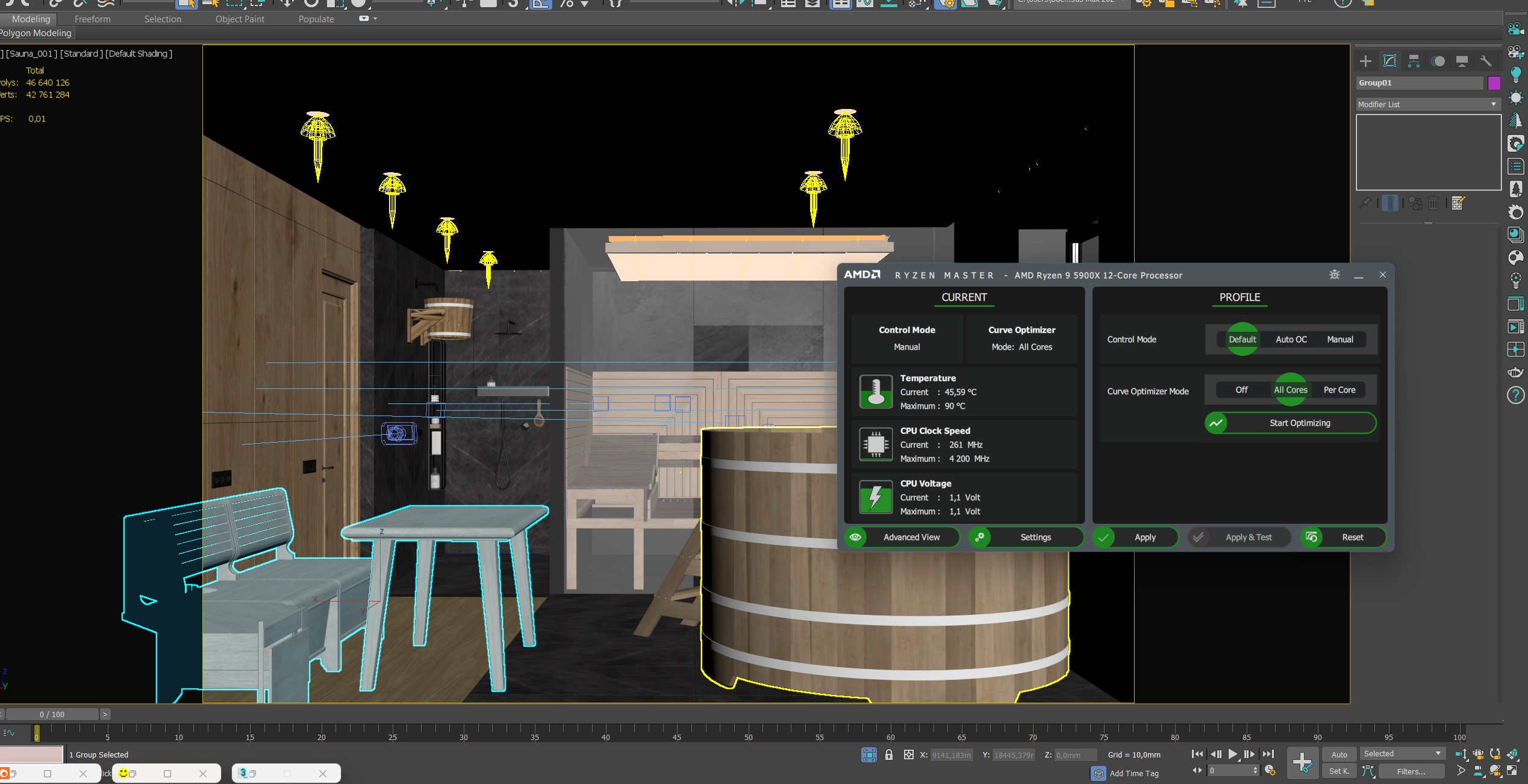This screenshot has width=1528, height=784.
Task: Switch to the Freeform ribbon tab
Action: pos(92,19)
